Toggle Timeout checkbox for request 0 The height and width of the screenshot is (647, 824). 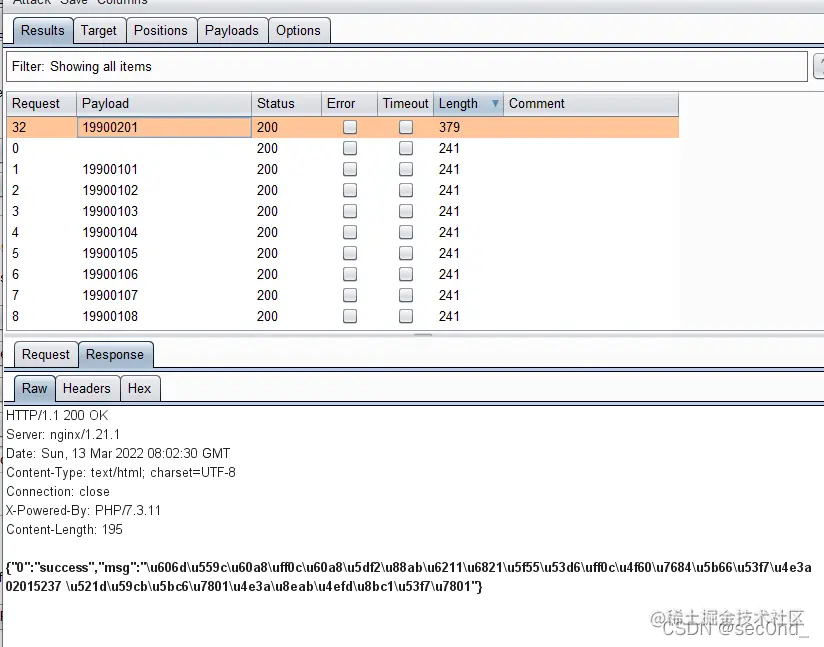pos(406,148)
